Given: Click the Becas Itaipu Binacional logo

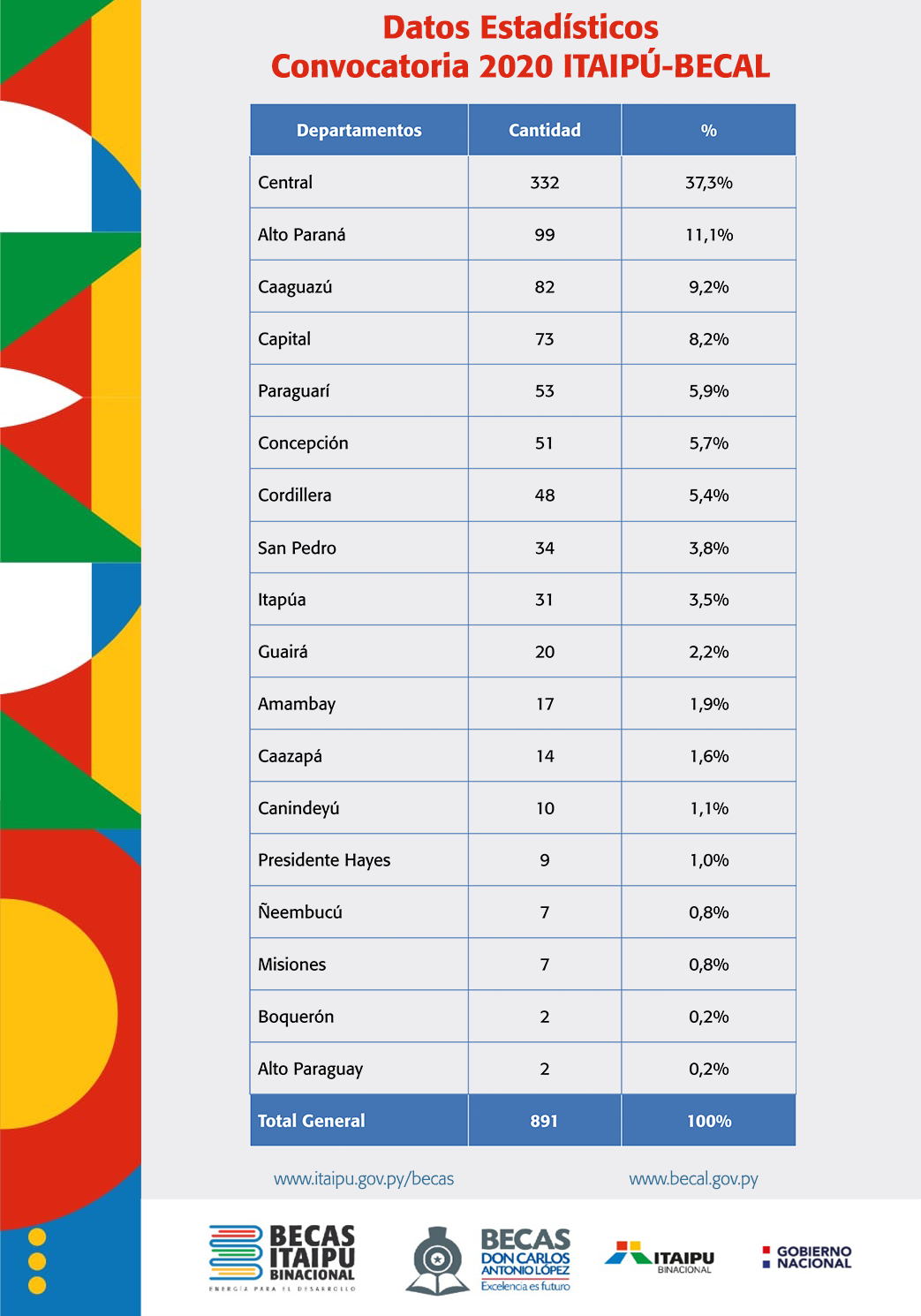Looking at the screenshot, I should (x=283, y=1258).
